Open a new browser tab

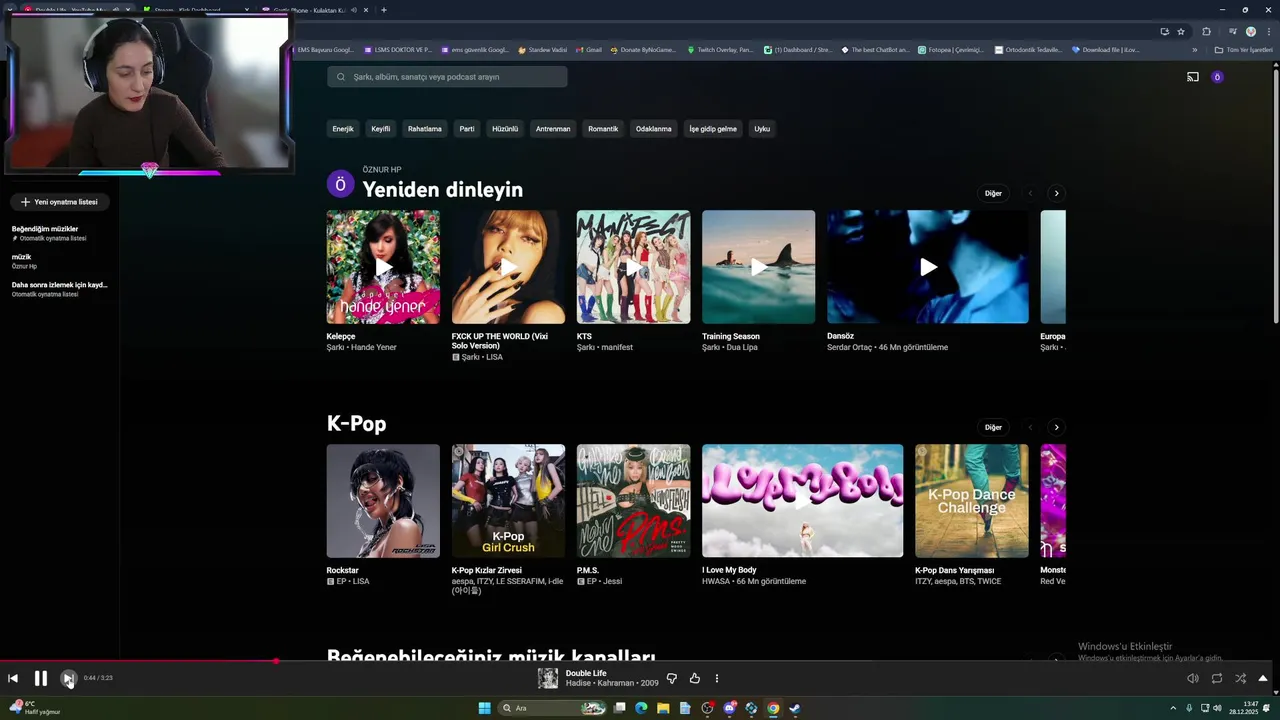click(384, 10)
